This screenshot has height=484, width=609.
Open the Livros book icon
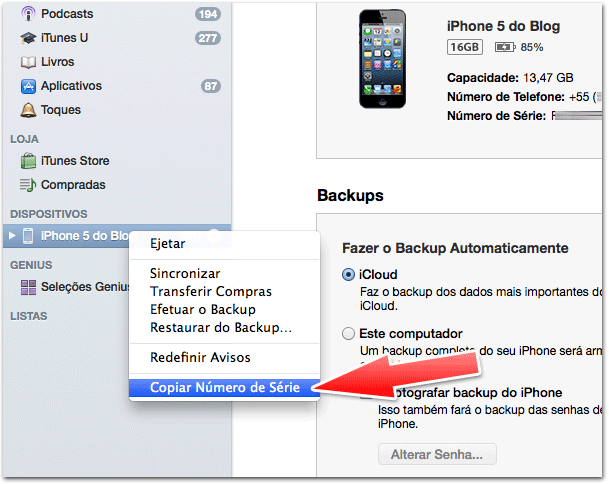click(28, 62)
